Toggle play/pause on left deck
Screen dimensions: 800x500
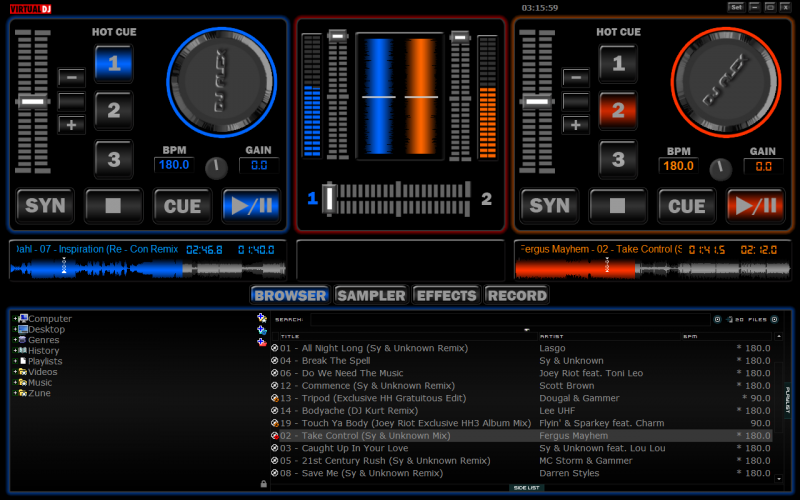(x=252, y=206)
